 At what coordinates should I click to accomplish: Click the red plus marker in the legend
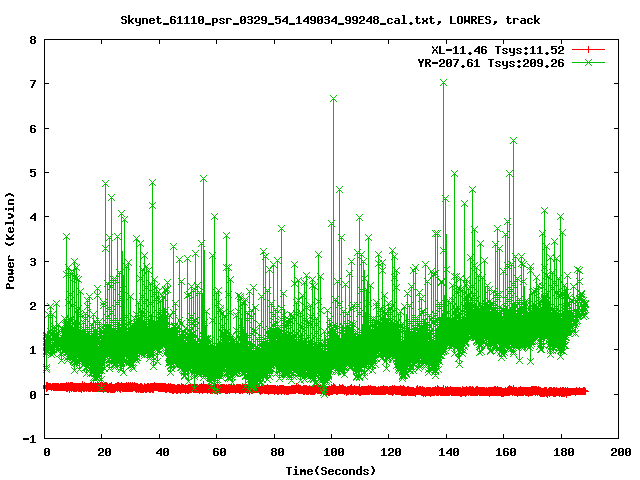click(x=589, y=49)
